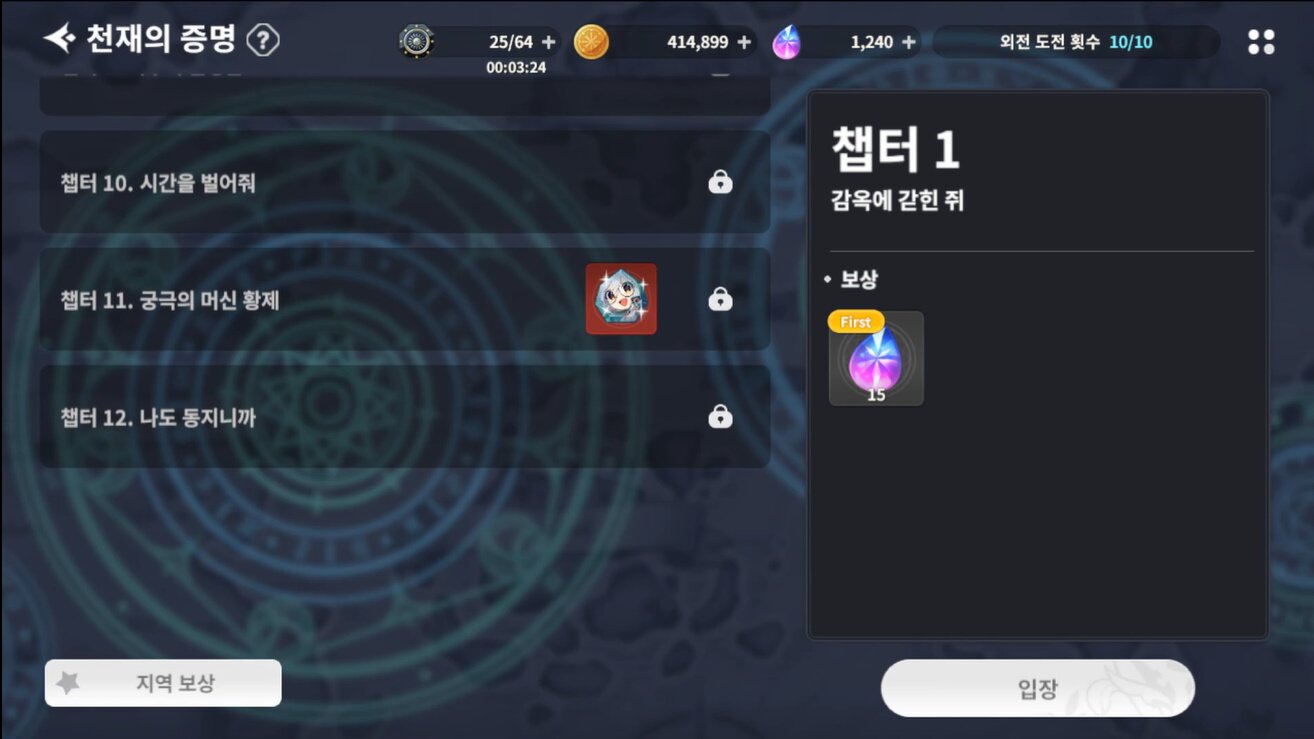Add gems with the plus next to 1,240
1314x739 pixels.
coord(908,42)
